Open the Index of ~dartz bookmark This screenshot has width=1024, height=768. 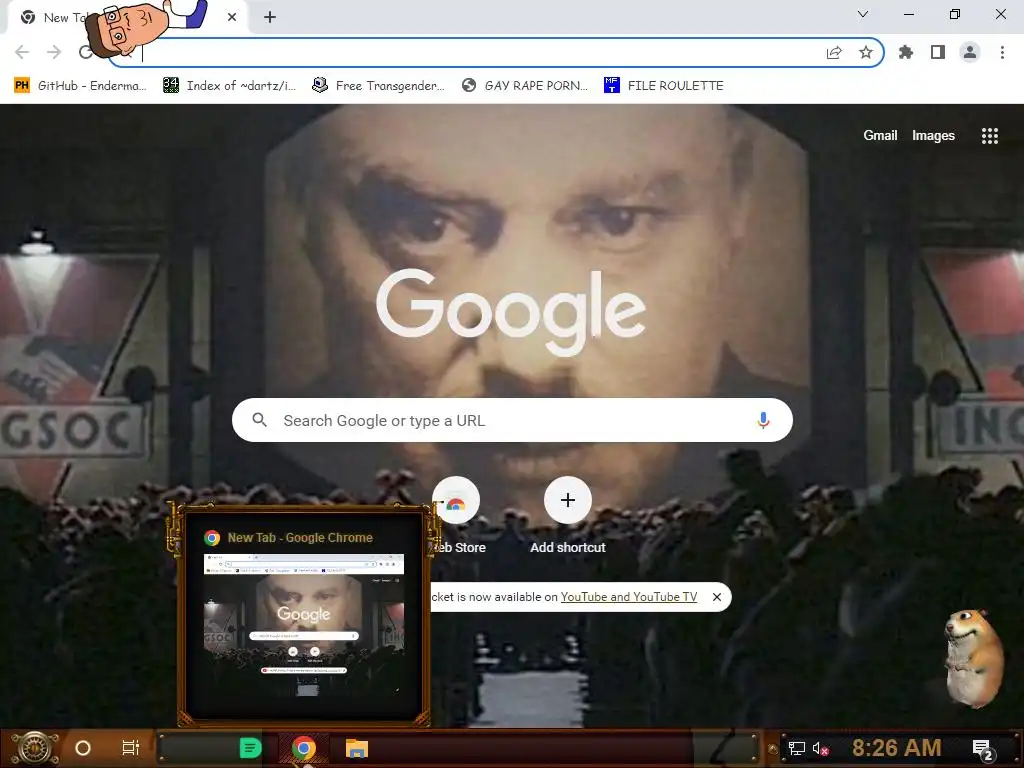tap(229, 86)
